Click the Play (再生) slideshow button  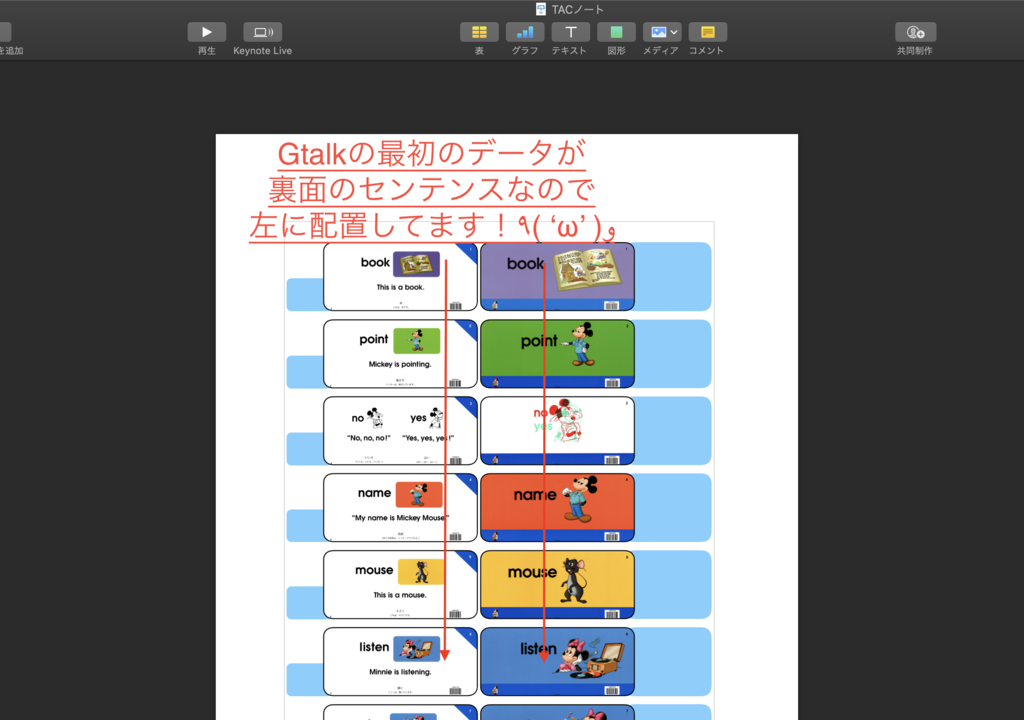206,32
